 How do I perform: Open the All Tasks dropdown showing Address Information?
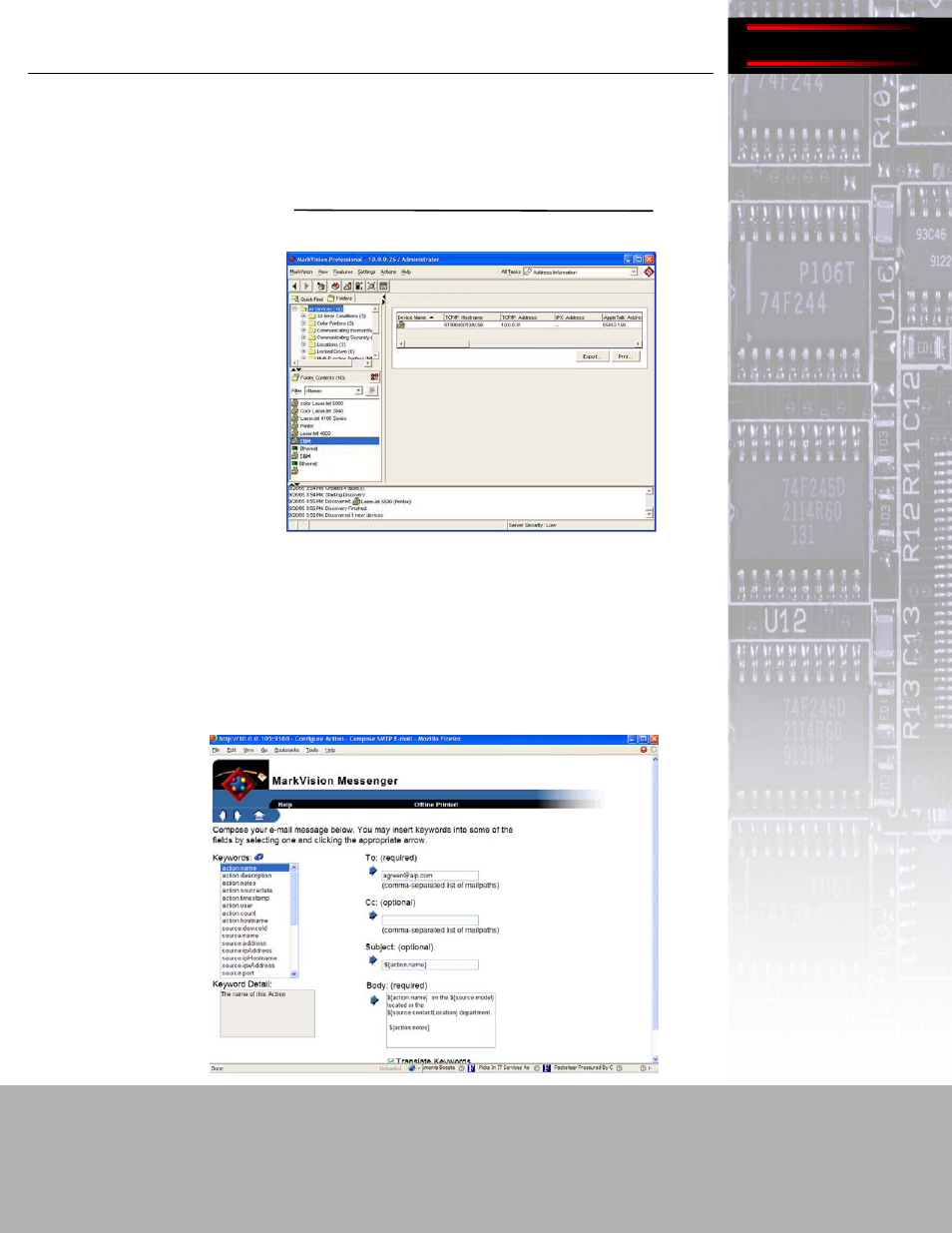pos(580,272)
